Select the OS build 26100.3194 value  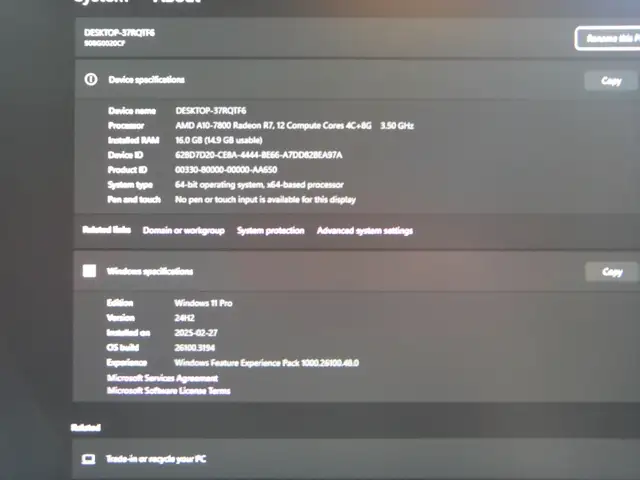(x=195, y=348)
